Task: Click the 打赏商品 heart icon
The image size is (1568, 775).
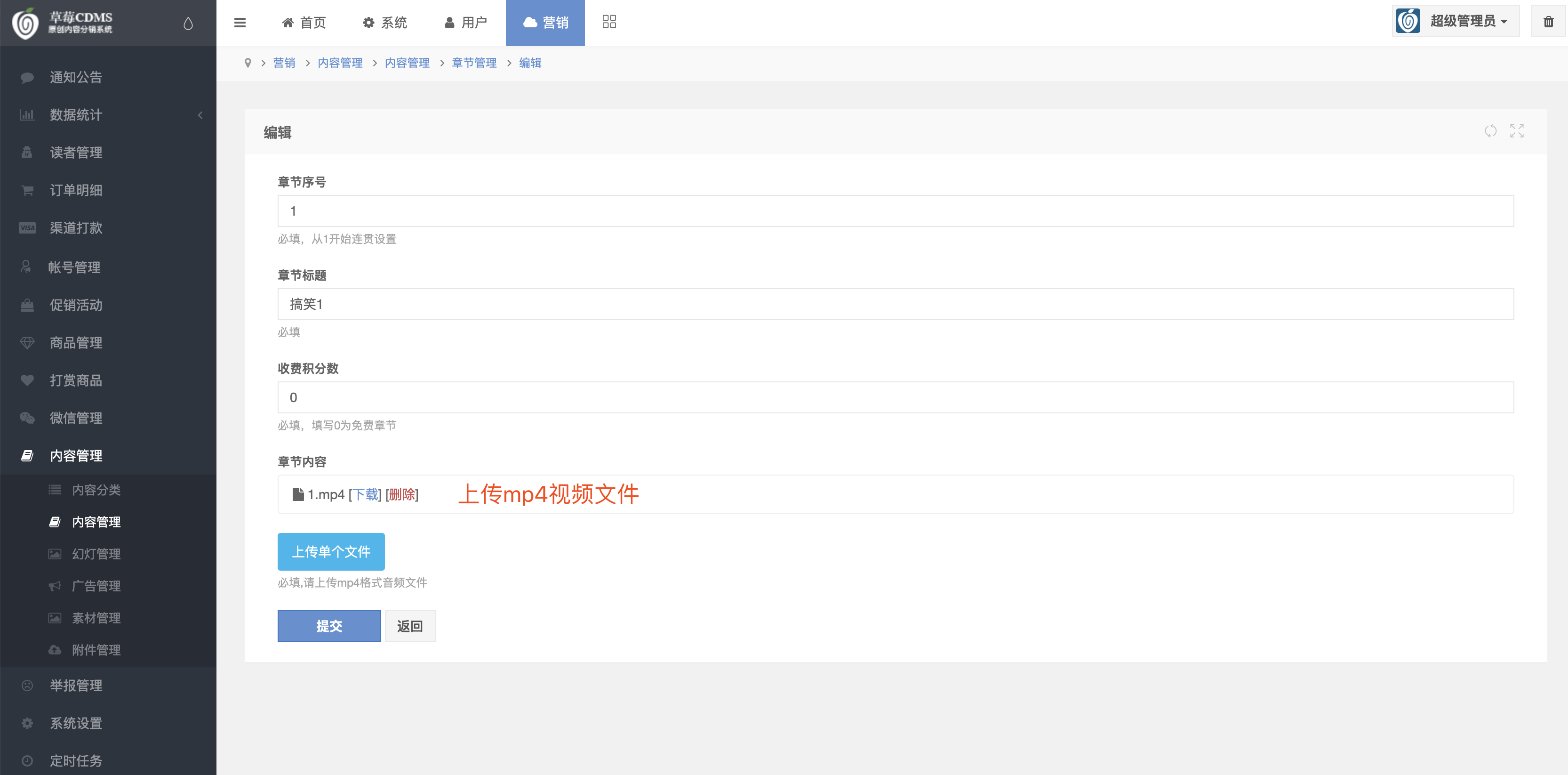Action: [x=27, y=380]
